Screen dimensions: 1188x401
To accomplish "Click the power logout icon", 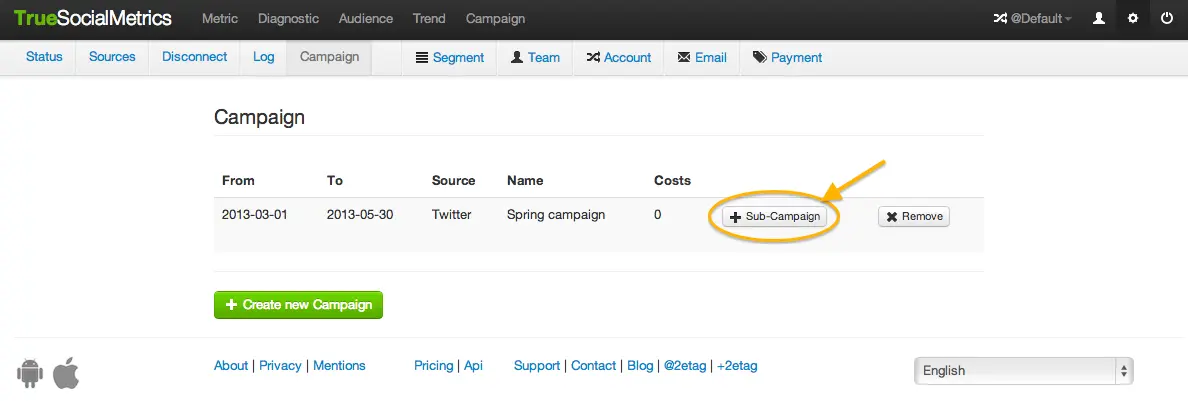I will click(x=1166, y=19).
